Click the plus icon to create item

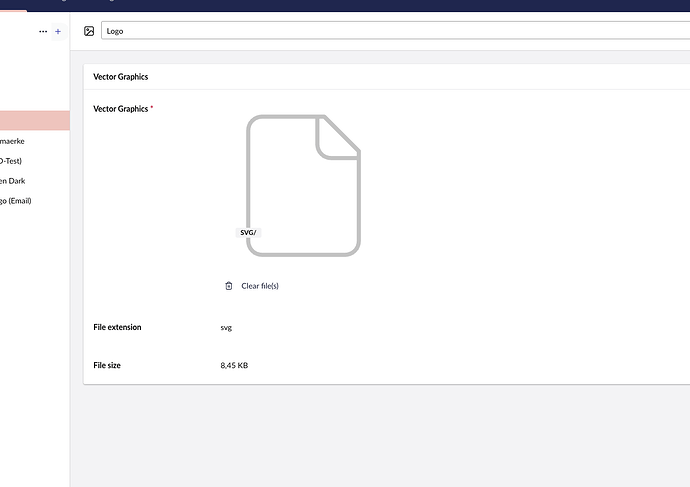pyautogui.click(x=58, y=32)
